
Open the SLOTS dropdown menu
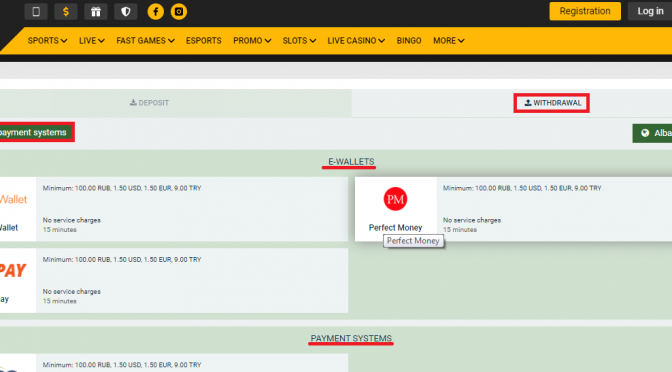click(x=299, y=41)
